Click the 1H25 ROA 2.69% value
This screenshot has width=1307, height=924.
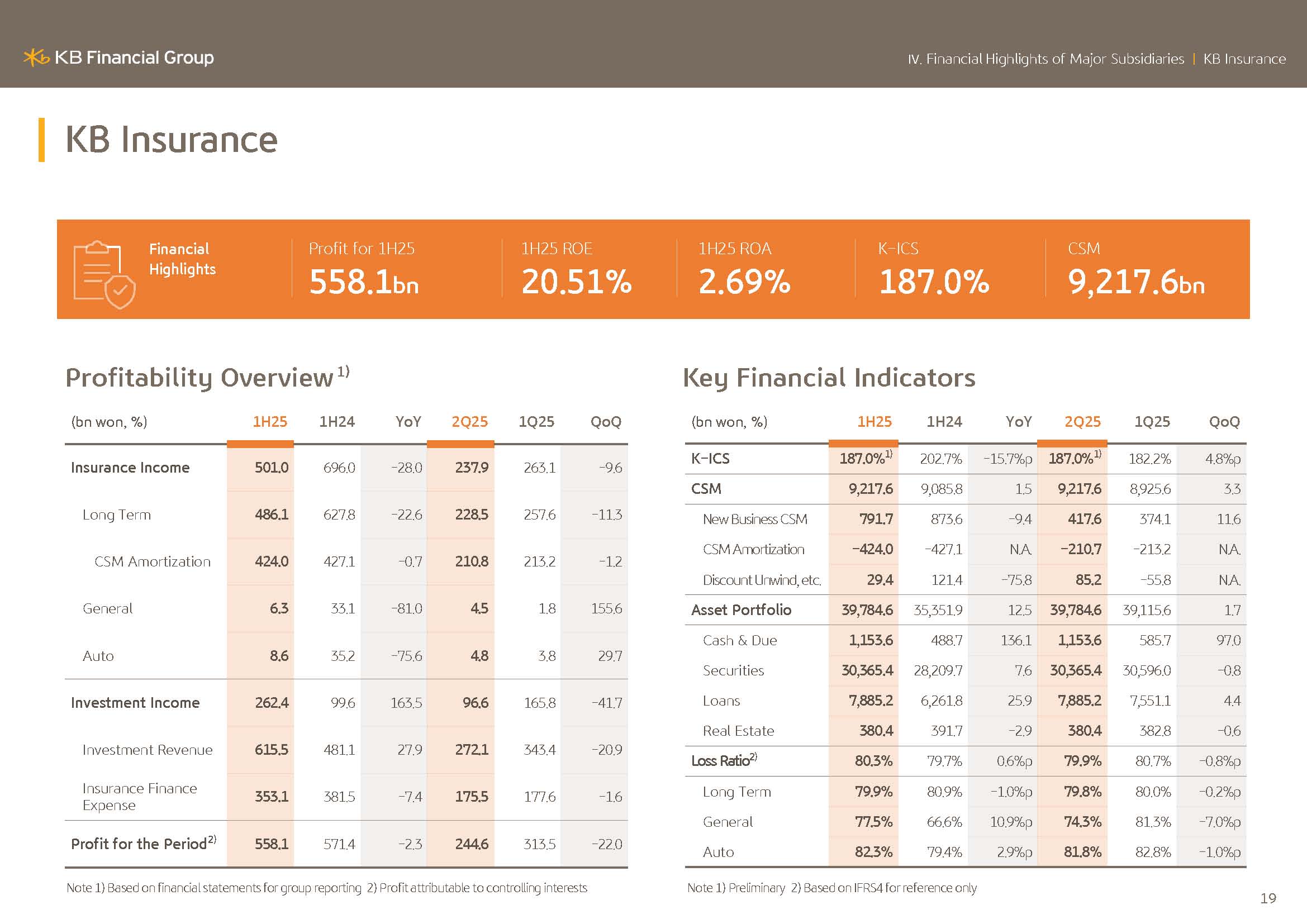[x=744, y=282]
